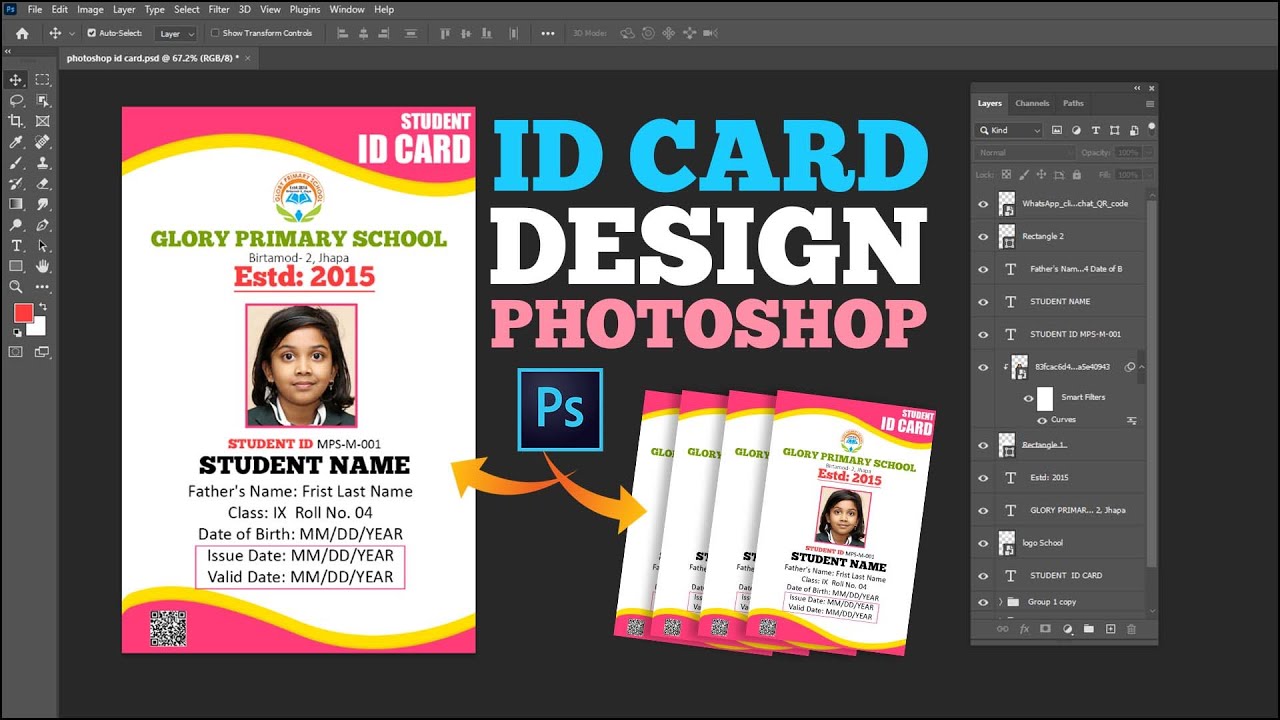Select the Frame tool

coord(43,121)
